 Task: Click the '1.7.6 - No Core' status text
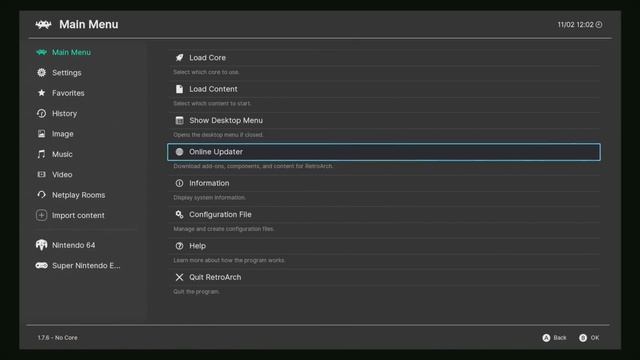[58, 338]
